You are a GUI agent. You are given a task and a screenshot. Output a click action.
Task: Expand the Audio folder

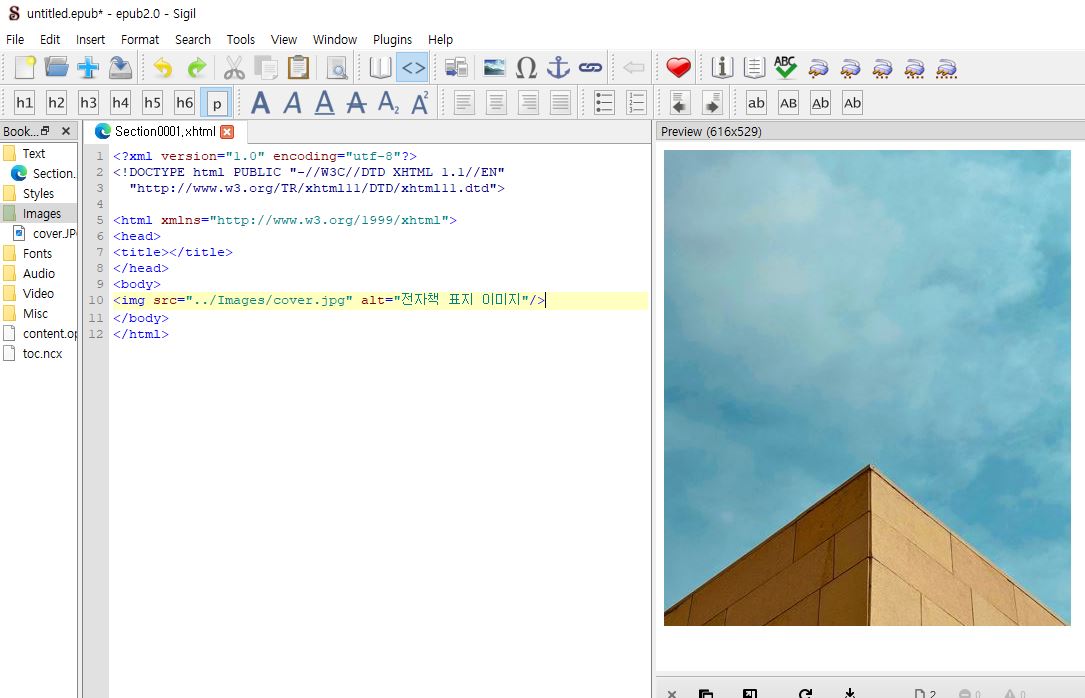(39, 274)
